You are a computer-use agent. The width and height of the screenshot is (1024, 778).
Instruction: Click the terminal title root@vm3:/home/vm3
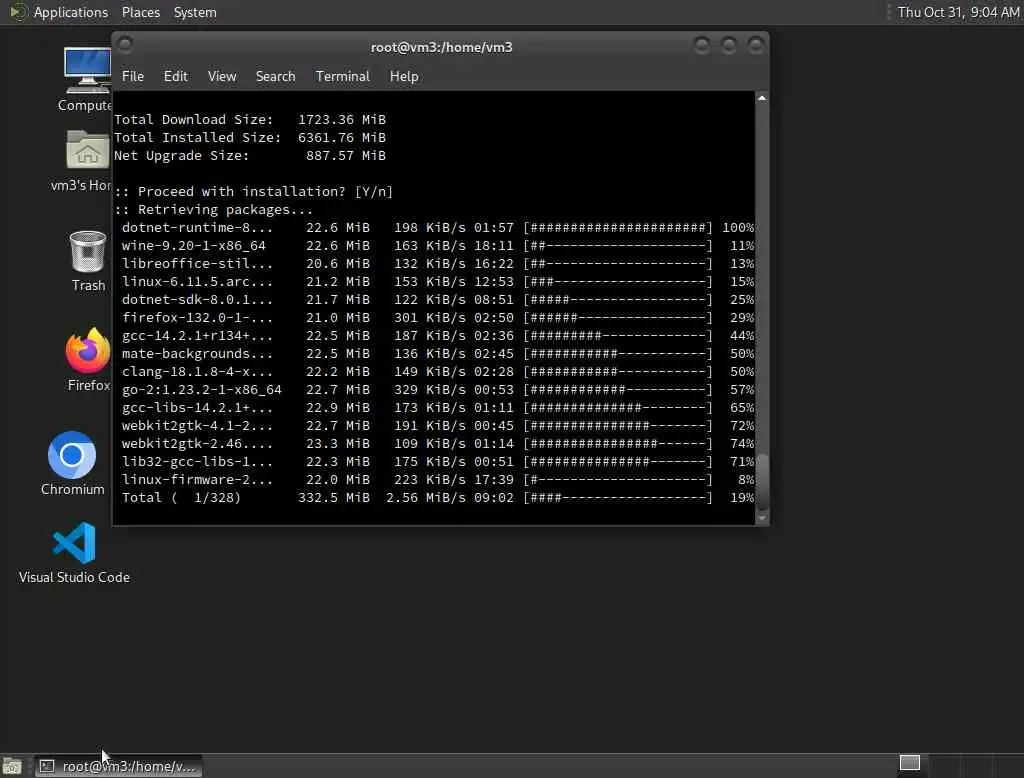pyautogui.click(x=441, y=47)
